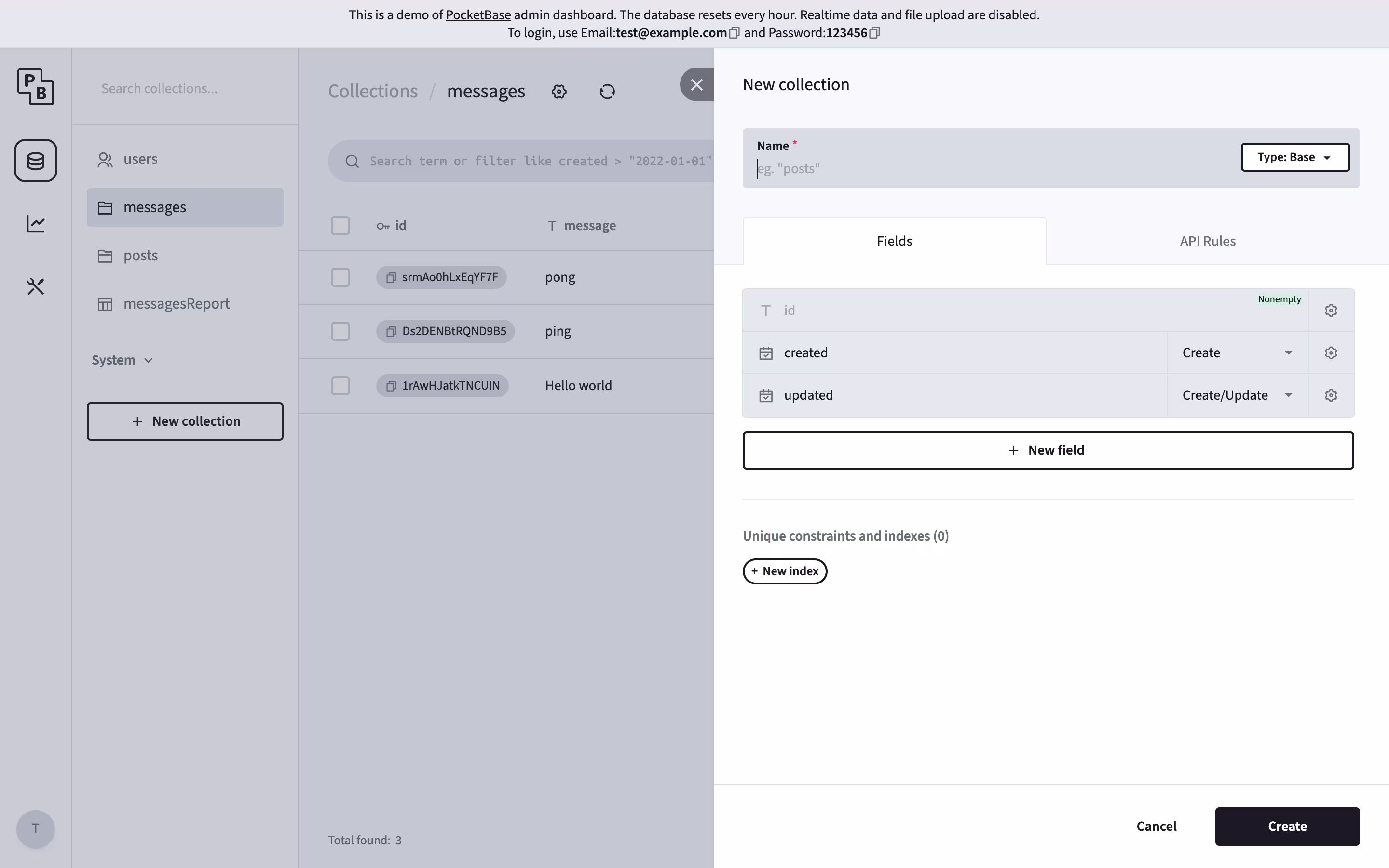The height and width of the screenshot is (868, 1389).
Task: Open the Collections database icon
Action: (36, 161)
